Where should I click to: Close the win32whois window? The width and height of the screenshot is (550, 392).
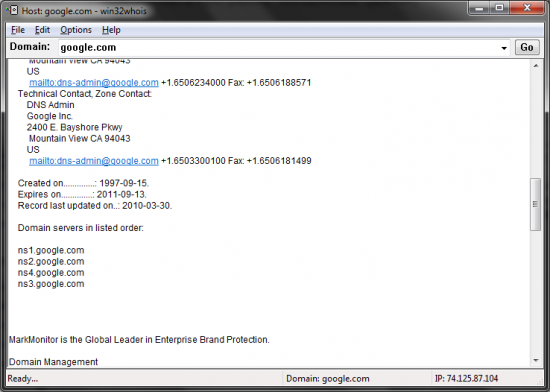pyautogui.click(x=527, y=8)
